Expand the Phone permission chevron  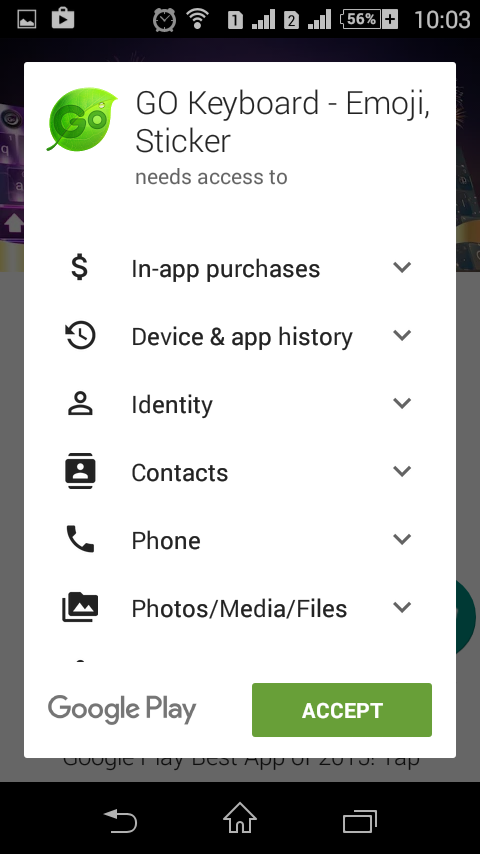click(x=402, y=539)
